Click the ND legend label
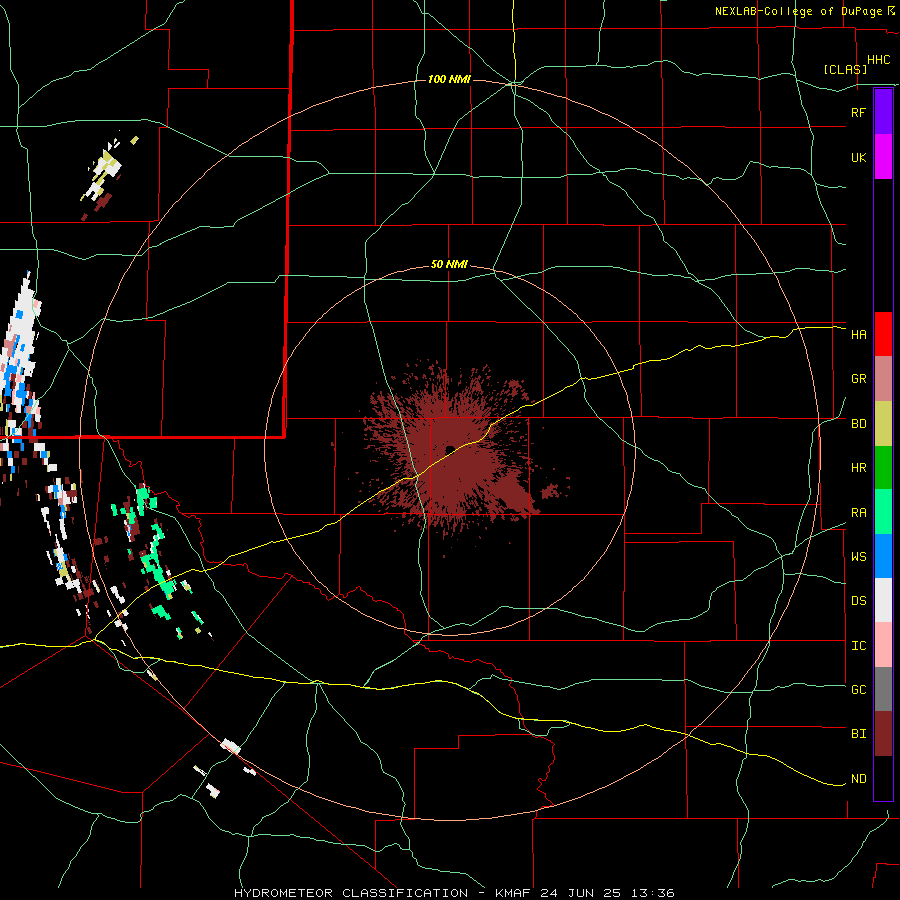Screen dimensions: 900x900 click(858, 778)
